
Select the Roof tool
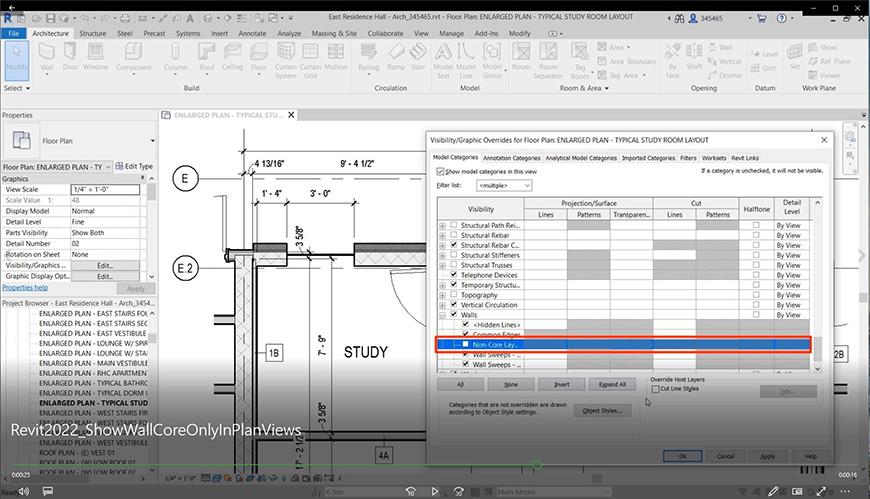click(206, 58)
